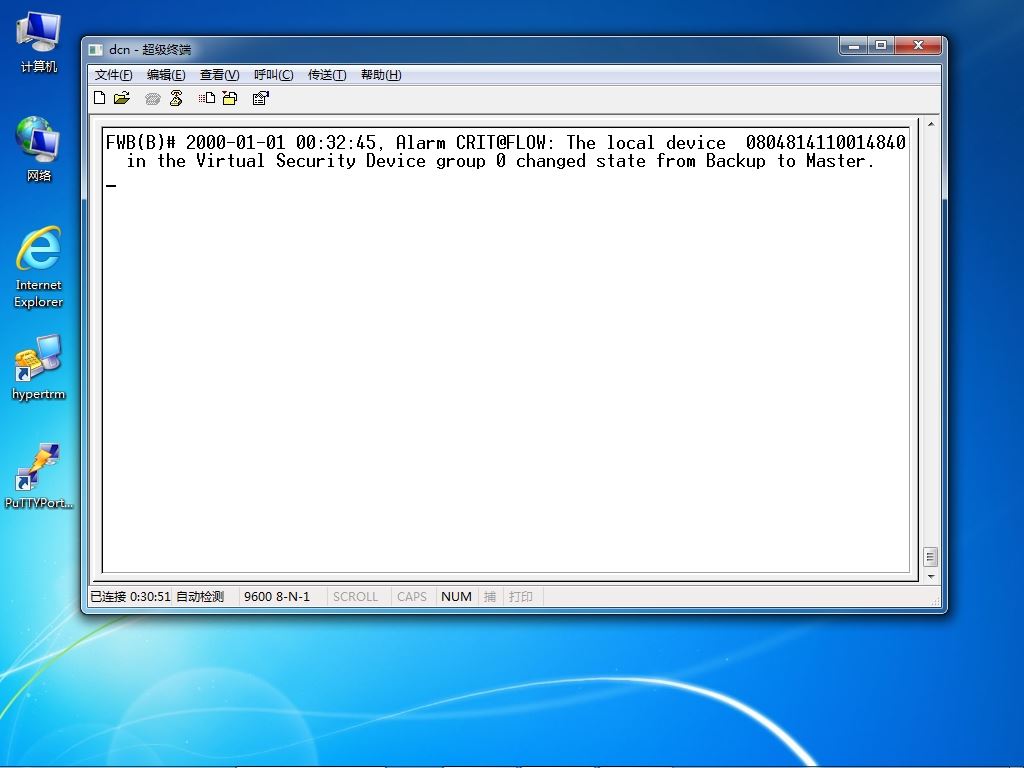Click the terminal scrollbar down arrow
The width and height of the screenshot is (1024, 768).
point(931,577)
